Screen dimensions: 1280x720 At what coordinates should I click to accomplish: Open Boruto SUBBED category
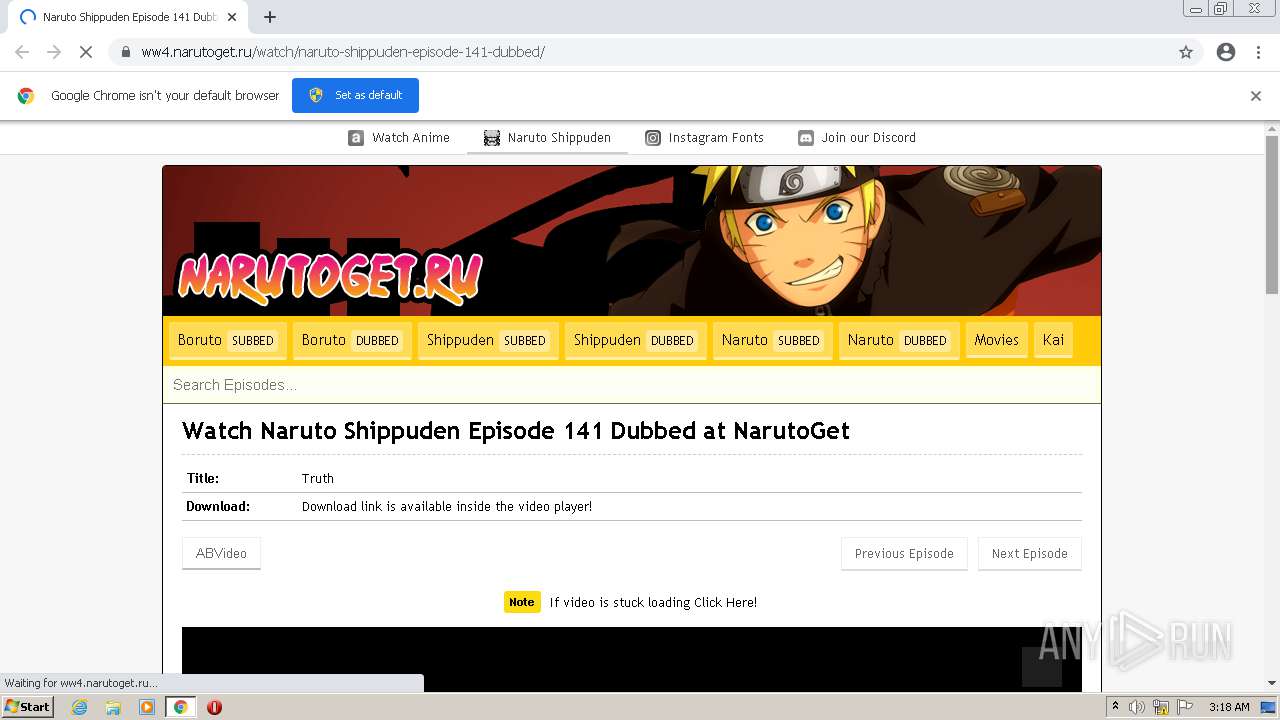pyautogui.click(x=227, y=340)
